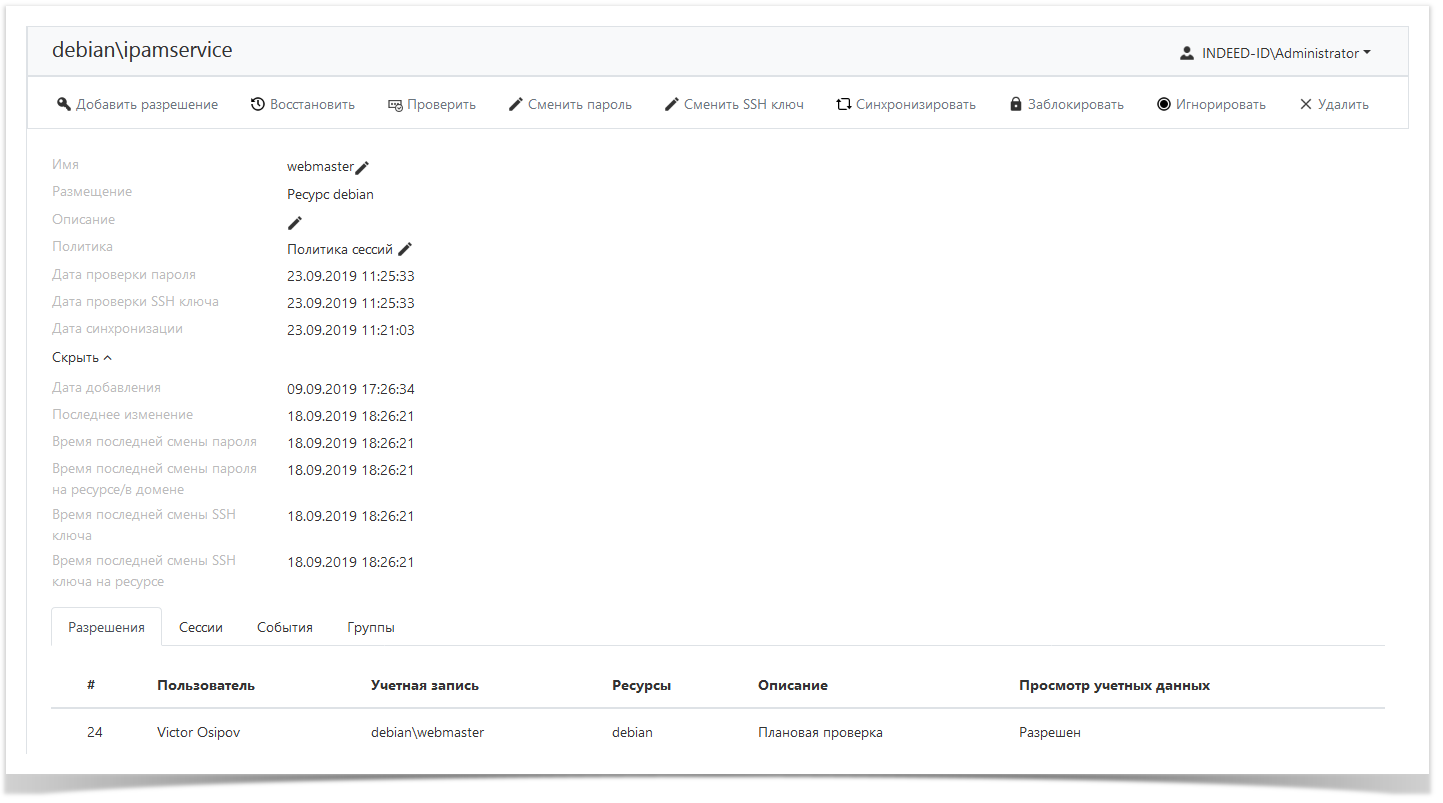Expand the user profile dropdown arrow
The height and width of the screenshot is (803, 1443).
point(1367,51)
